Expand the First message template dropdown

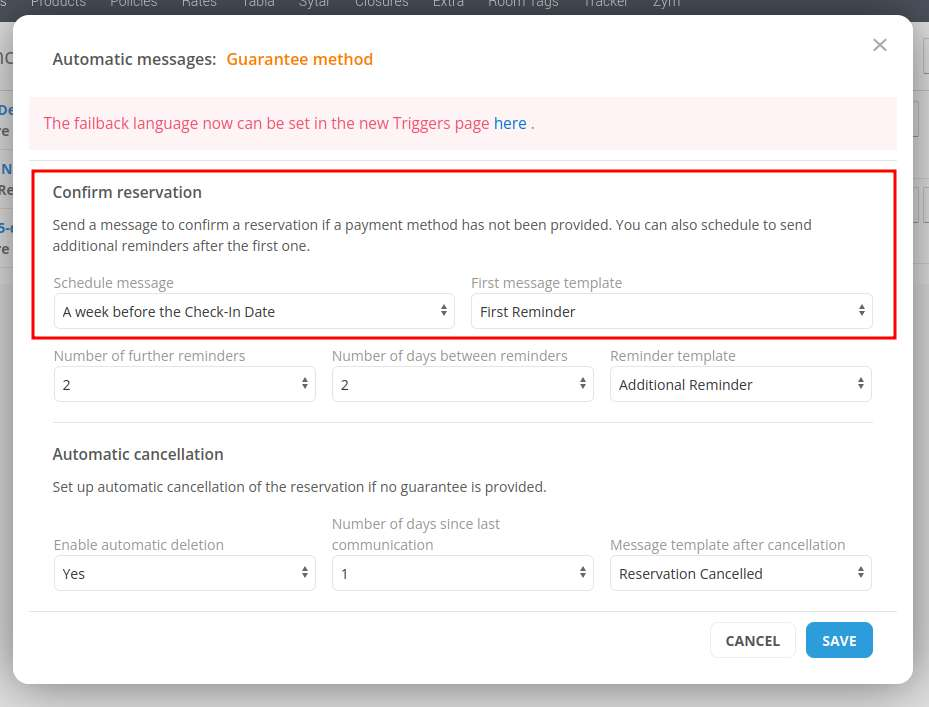[671, 312]
